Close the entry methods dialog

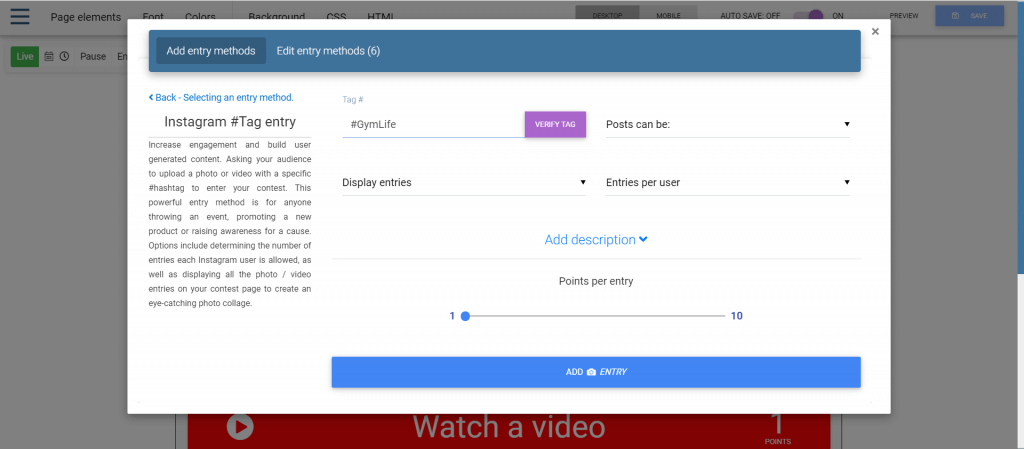click(x=875, y=31)
